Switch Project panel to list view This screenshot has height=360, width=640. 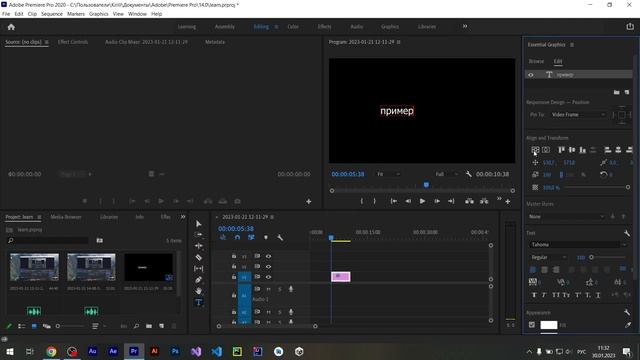[x=22, y=326]
